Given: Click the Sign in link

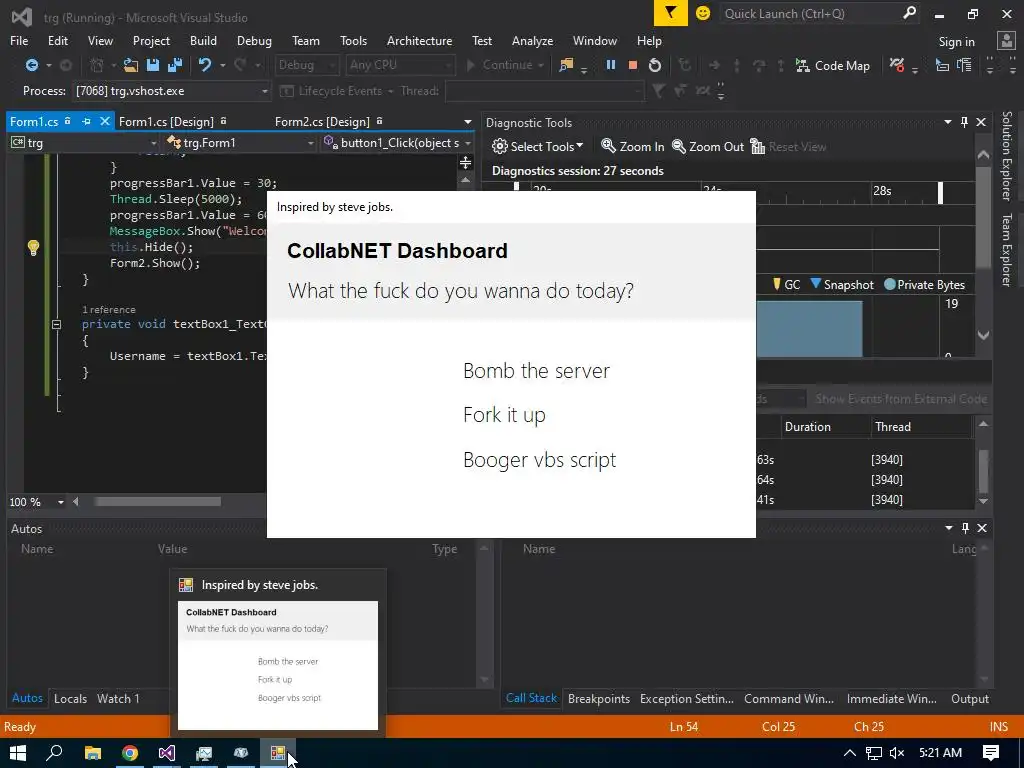Looking at the screenshot, I should (x=956, y=41).
